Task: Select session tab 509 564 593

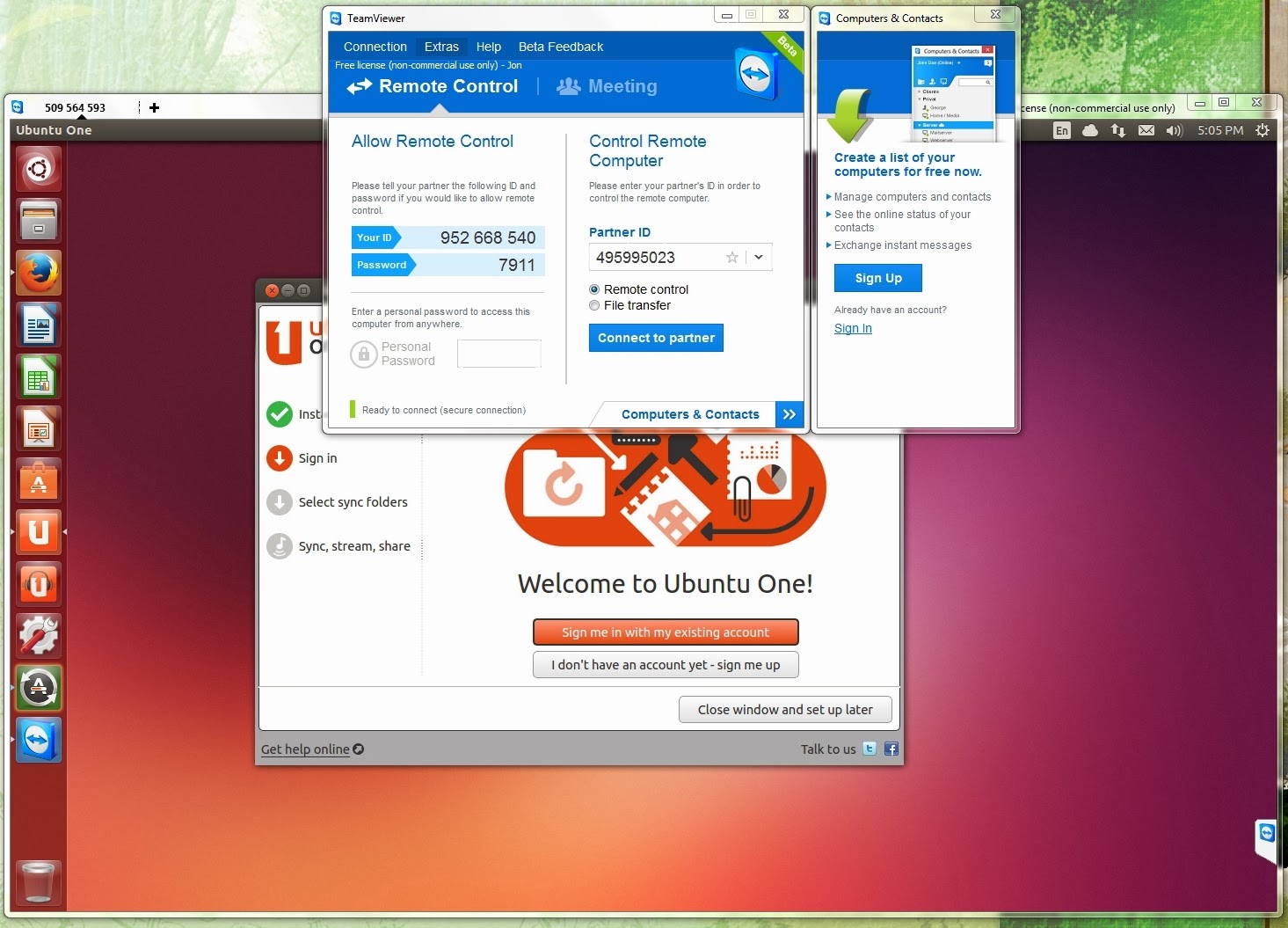Action: (x=75, y=107)
